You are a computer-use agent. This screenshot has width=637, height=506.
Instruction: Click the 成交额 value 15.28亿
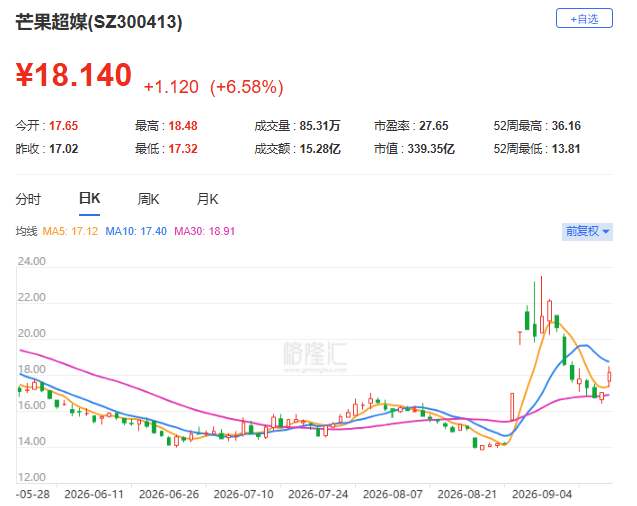[320, 149]
